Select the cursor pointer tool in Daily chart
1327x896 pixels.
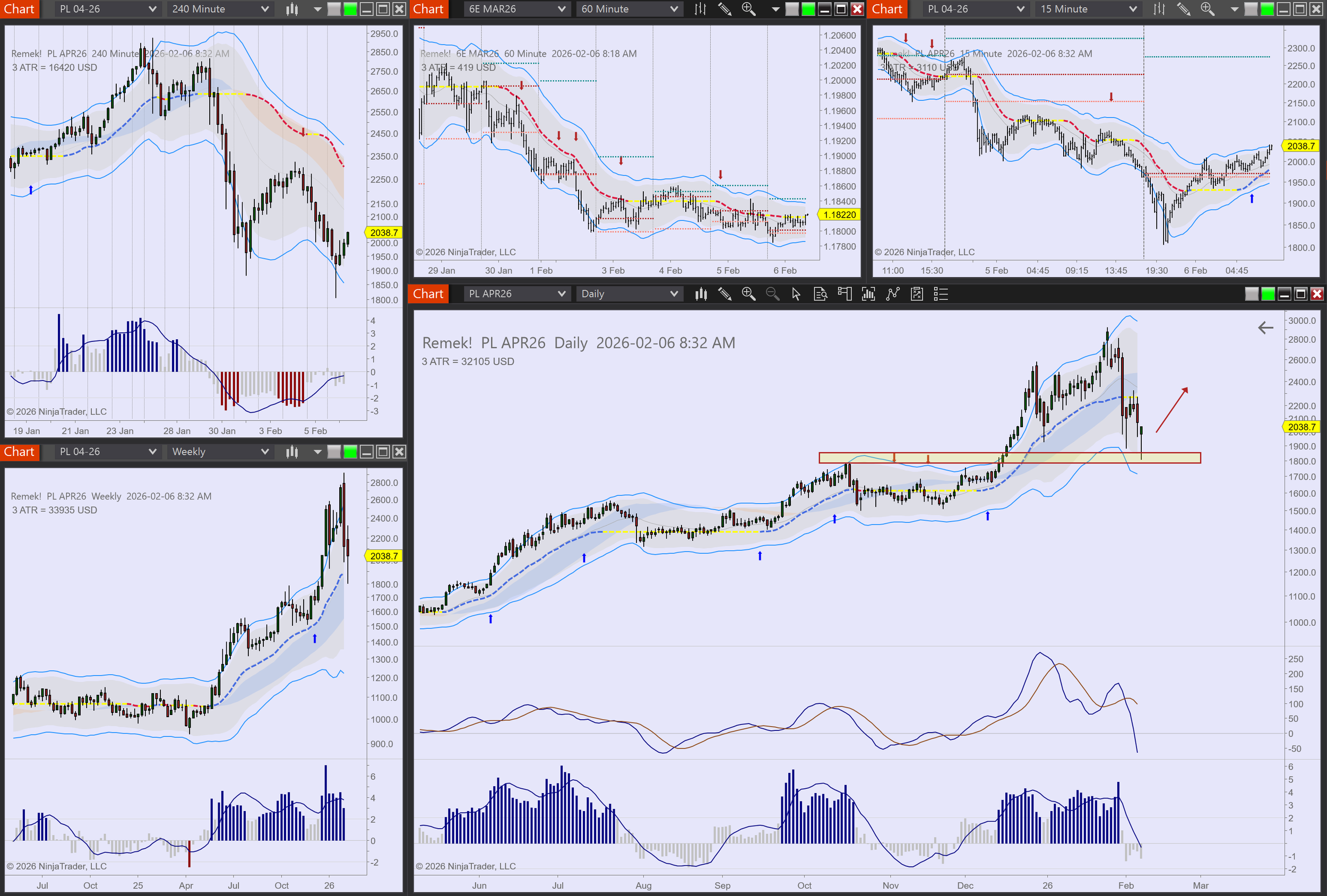click(796, 294)
